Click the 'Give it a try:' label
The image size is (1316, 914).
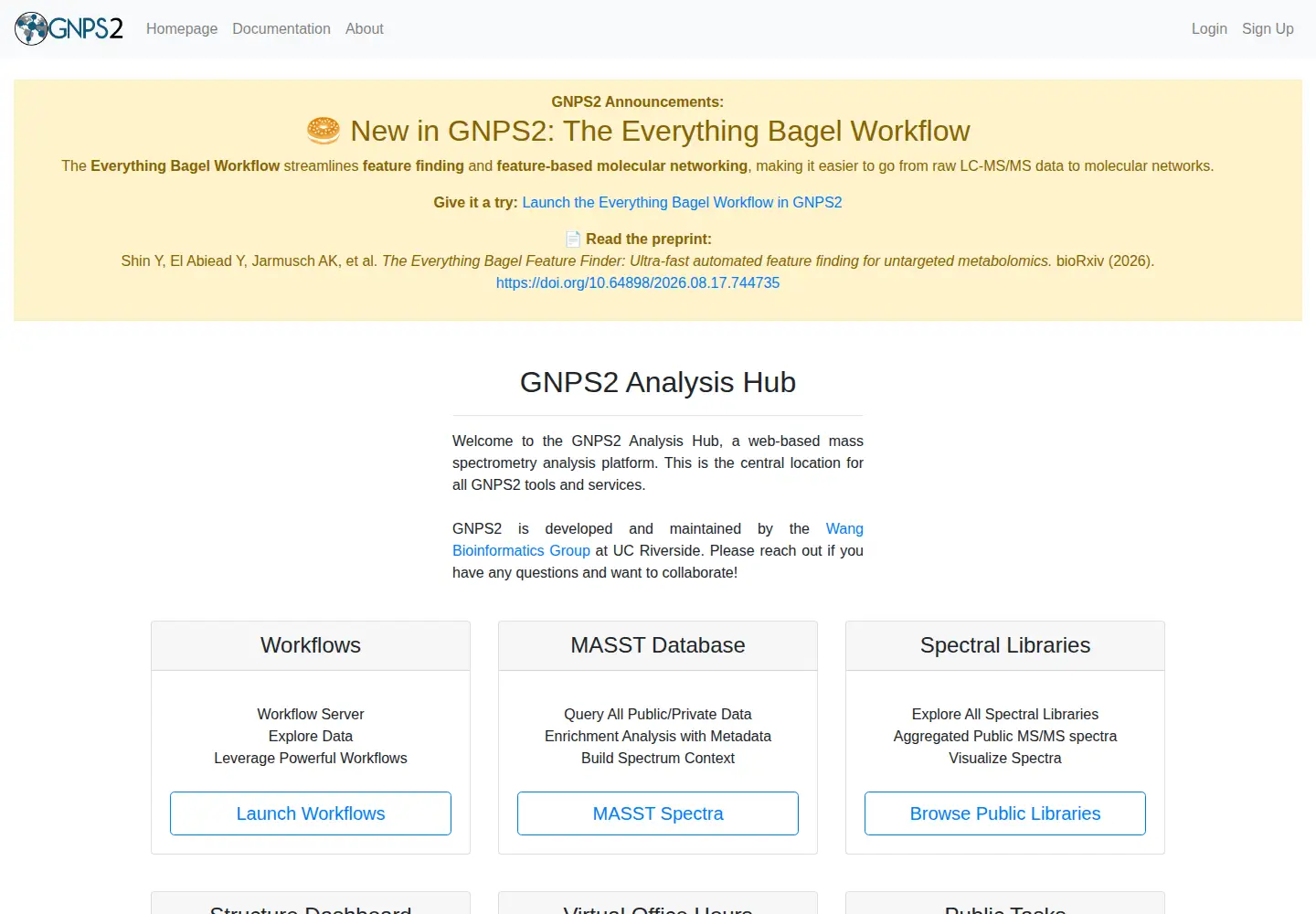click(475, 202)
